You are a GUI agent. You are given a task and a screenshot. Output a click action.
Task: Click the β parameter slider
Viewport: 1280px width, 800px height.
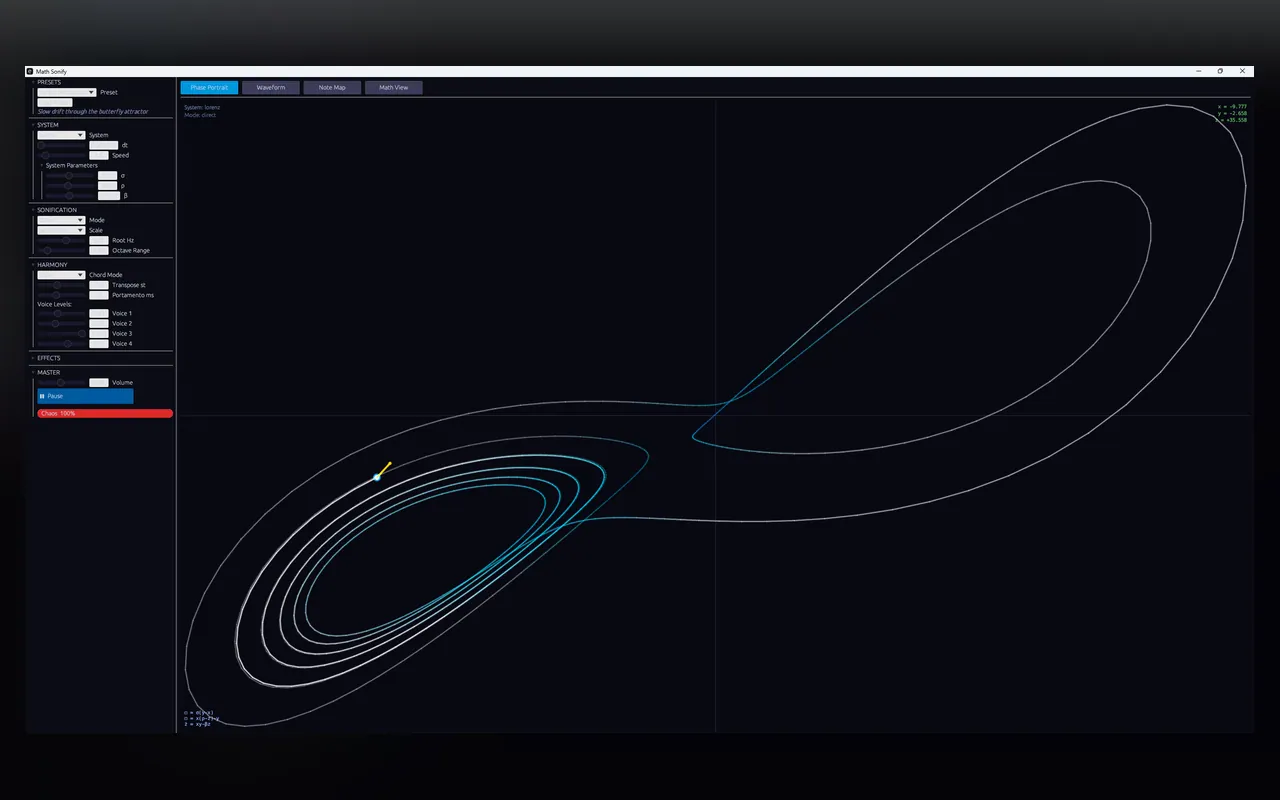70,196
